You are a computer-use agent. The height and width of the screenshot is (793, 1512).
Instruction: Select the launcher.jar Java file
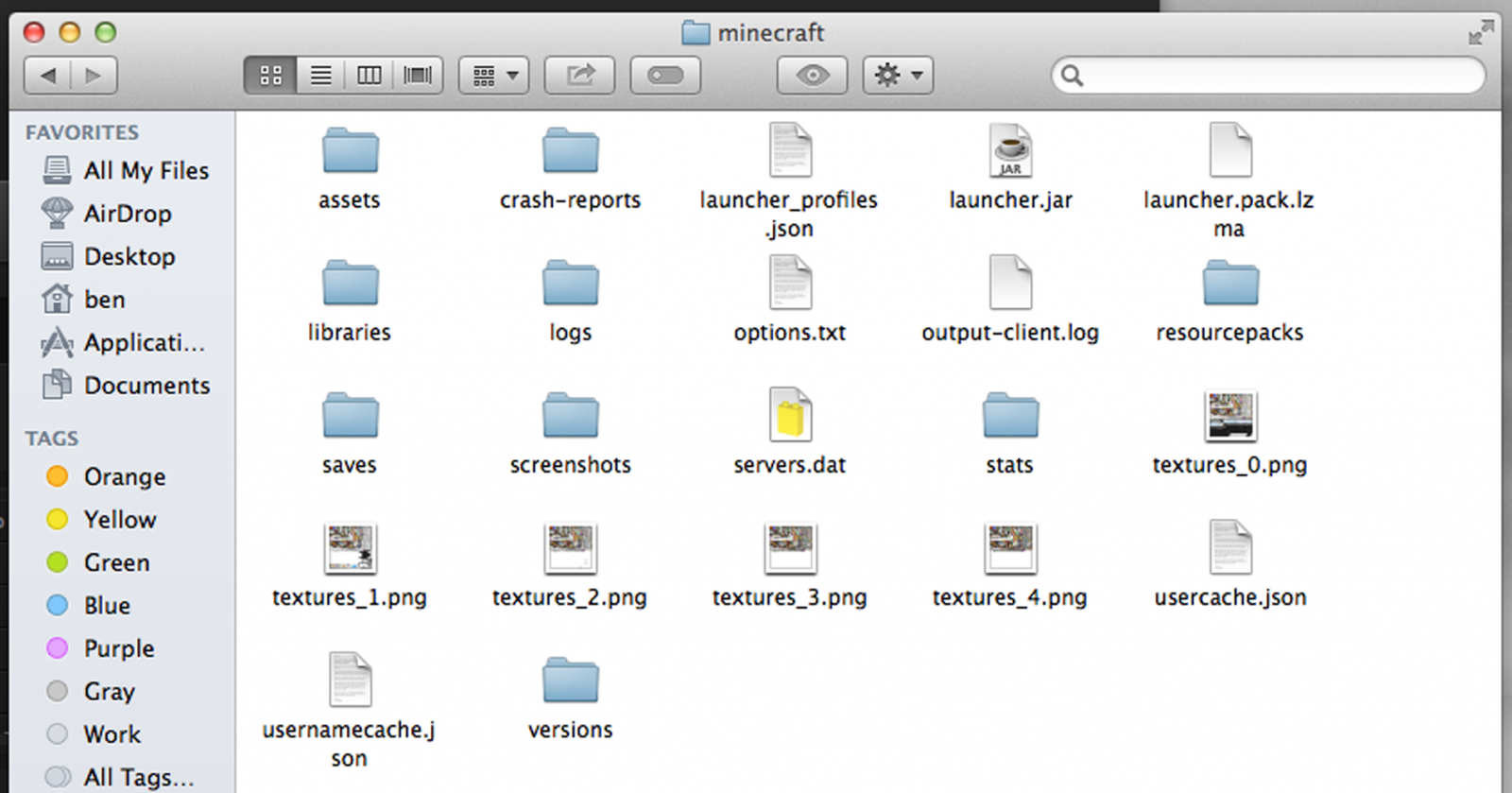[x=1010, y=150]
